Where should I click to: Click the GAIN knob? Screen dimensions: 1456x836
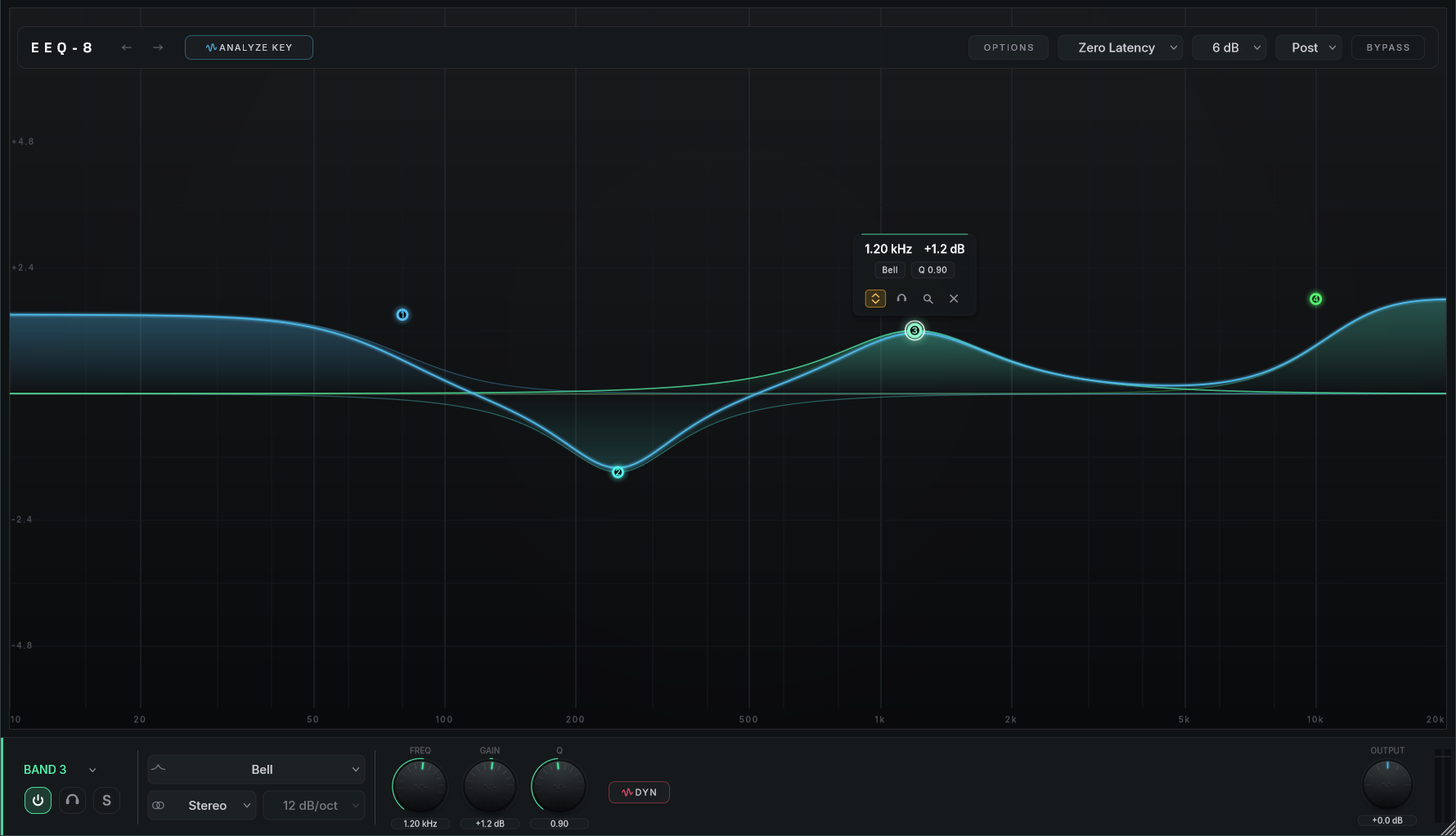click(x=490, y=786)
